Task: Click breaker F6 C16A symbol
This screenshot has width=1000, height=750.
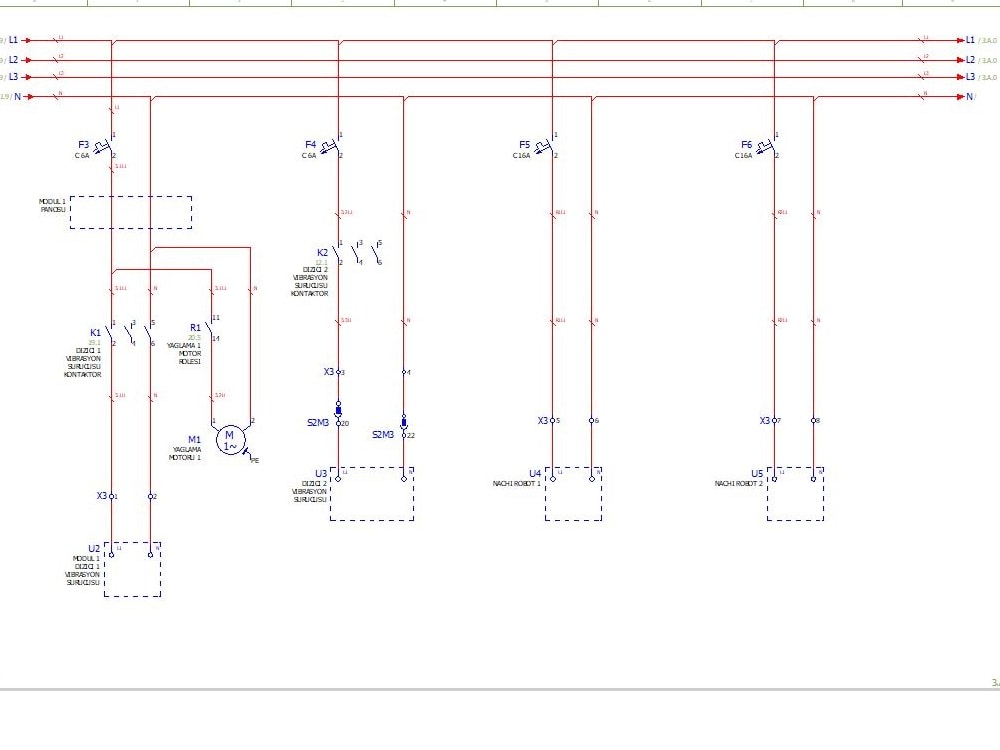Action: point(763,146)
